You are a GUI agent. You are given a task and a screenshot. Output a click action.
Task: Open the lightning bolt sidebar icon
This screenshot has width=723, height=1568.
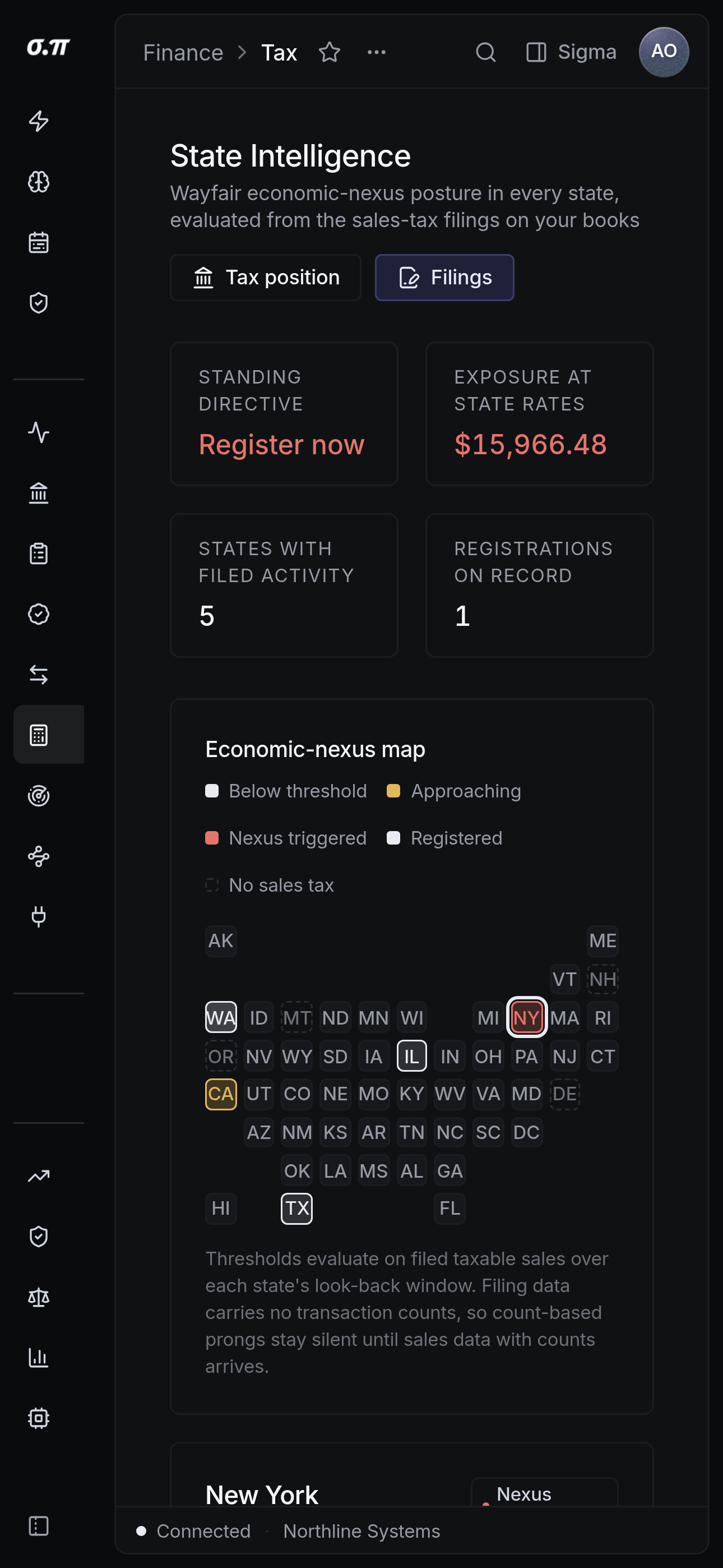pyautogui.click(x=39, y=121)
